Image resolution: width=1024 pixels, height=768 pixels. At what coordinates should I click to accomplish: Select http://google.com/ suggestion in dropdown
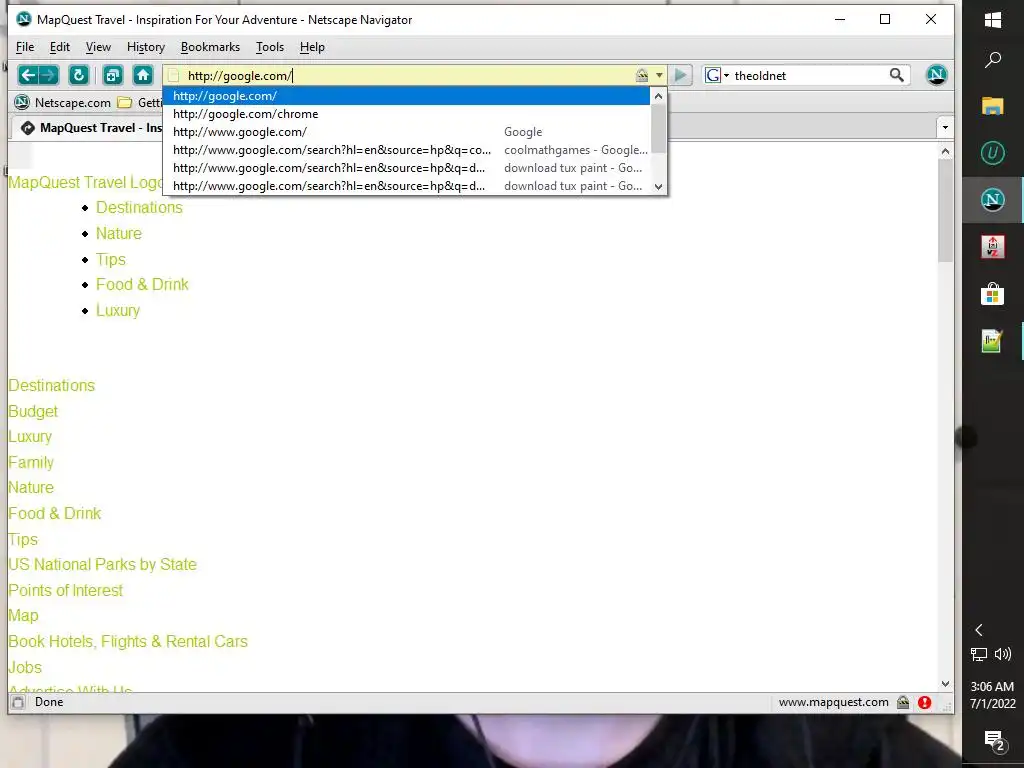click(407, 96)
